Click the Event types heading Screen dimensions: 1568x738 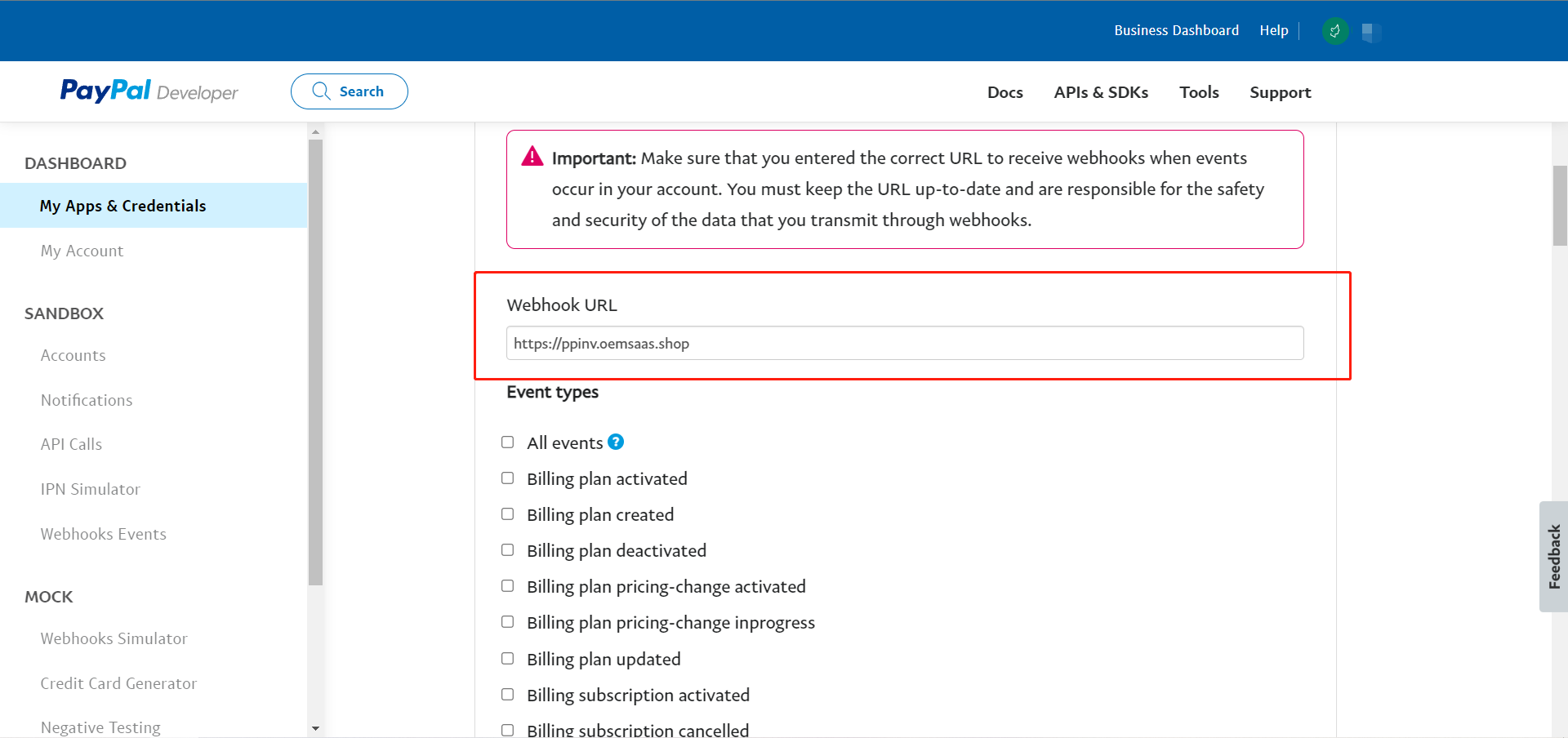point(552,393)
